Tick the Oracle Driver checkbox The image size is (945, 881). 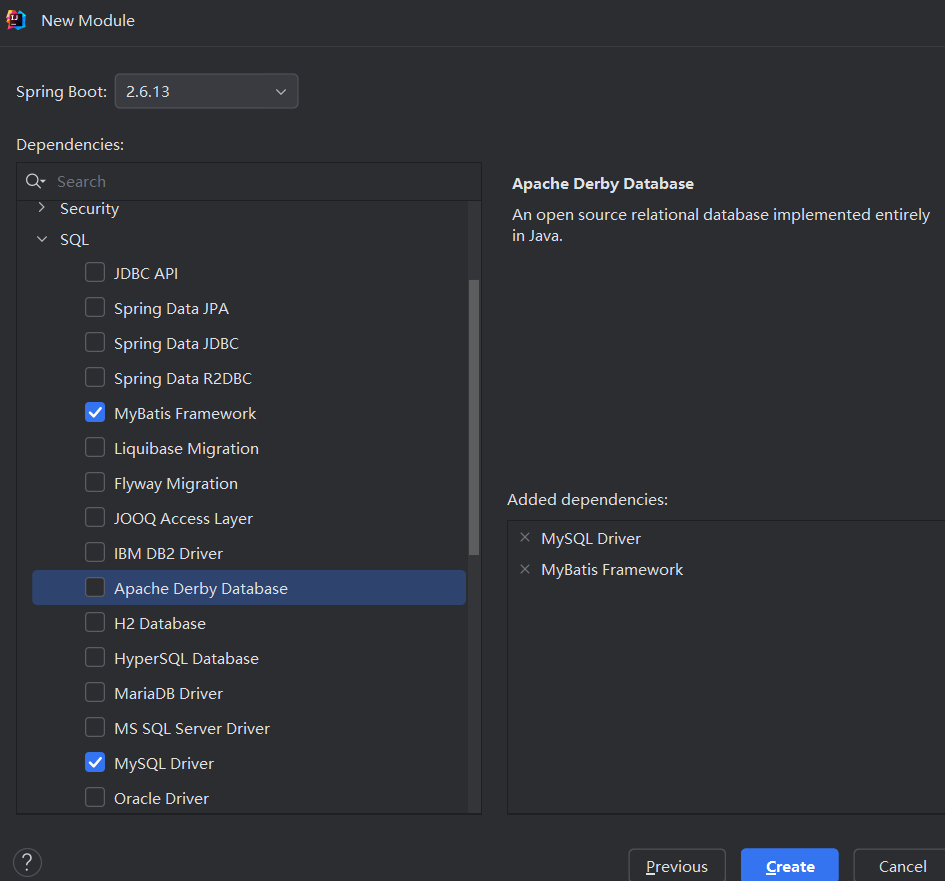click(x=95, y=797)
